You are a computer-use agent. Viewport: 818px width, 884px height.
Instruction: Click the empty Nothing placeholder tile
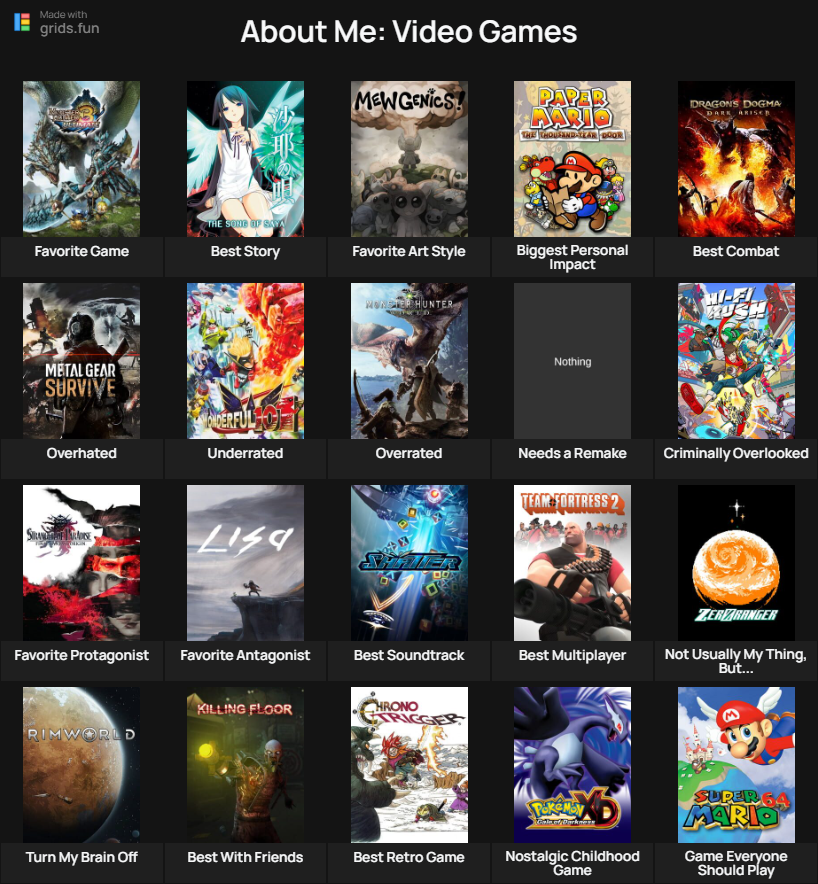tap(572, 361)
